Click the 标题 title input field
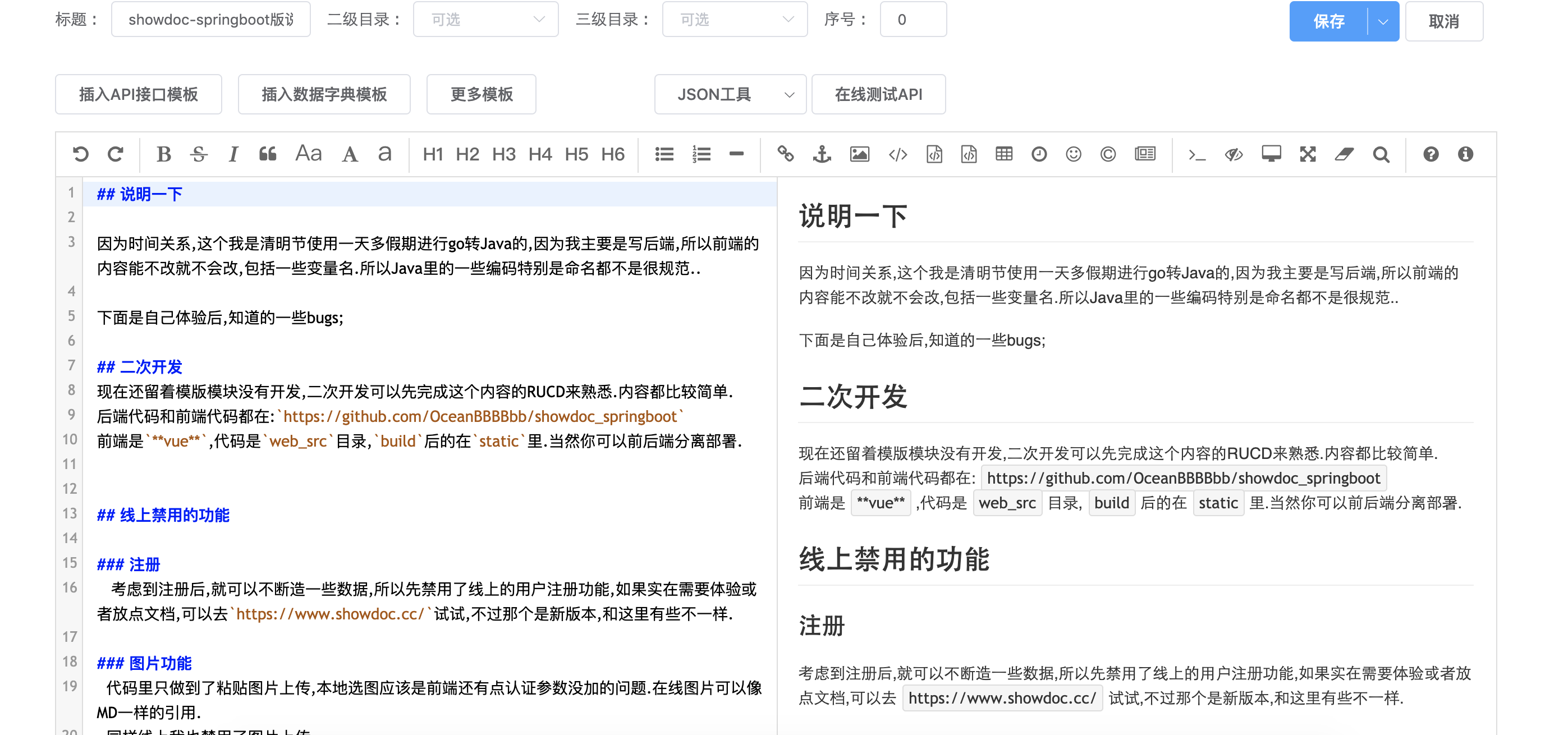 pyautogui.click(x=210, y=20)
